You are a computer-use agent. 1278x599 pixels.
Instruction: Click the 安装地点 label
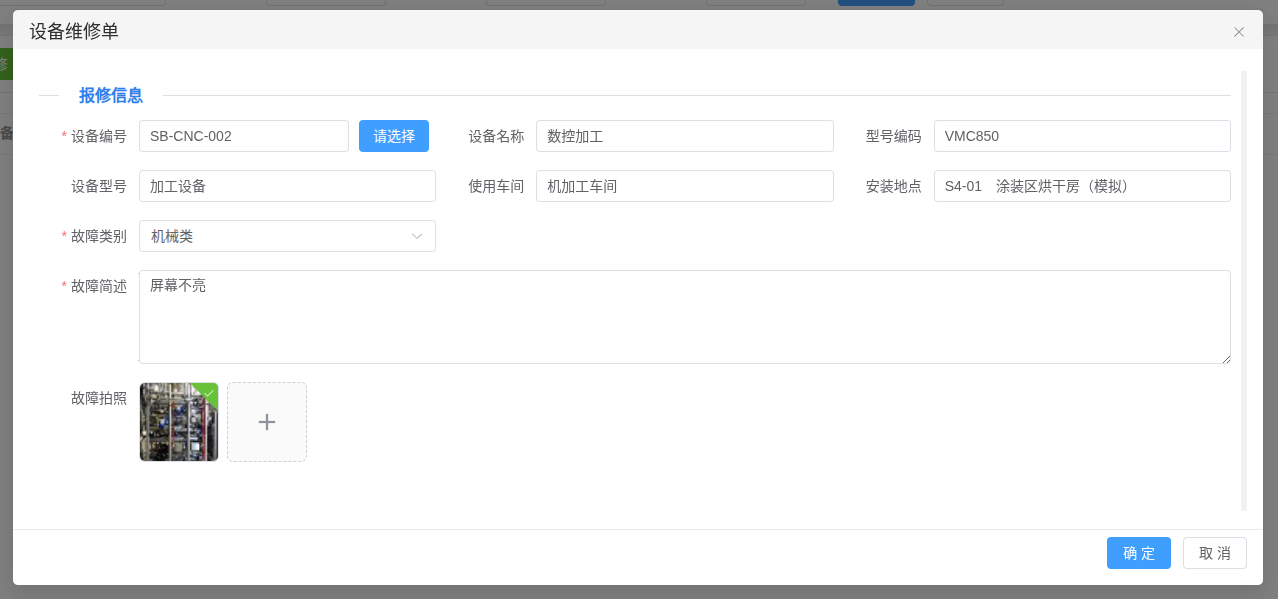pyautogui.click(x=894, y=186)
